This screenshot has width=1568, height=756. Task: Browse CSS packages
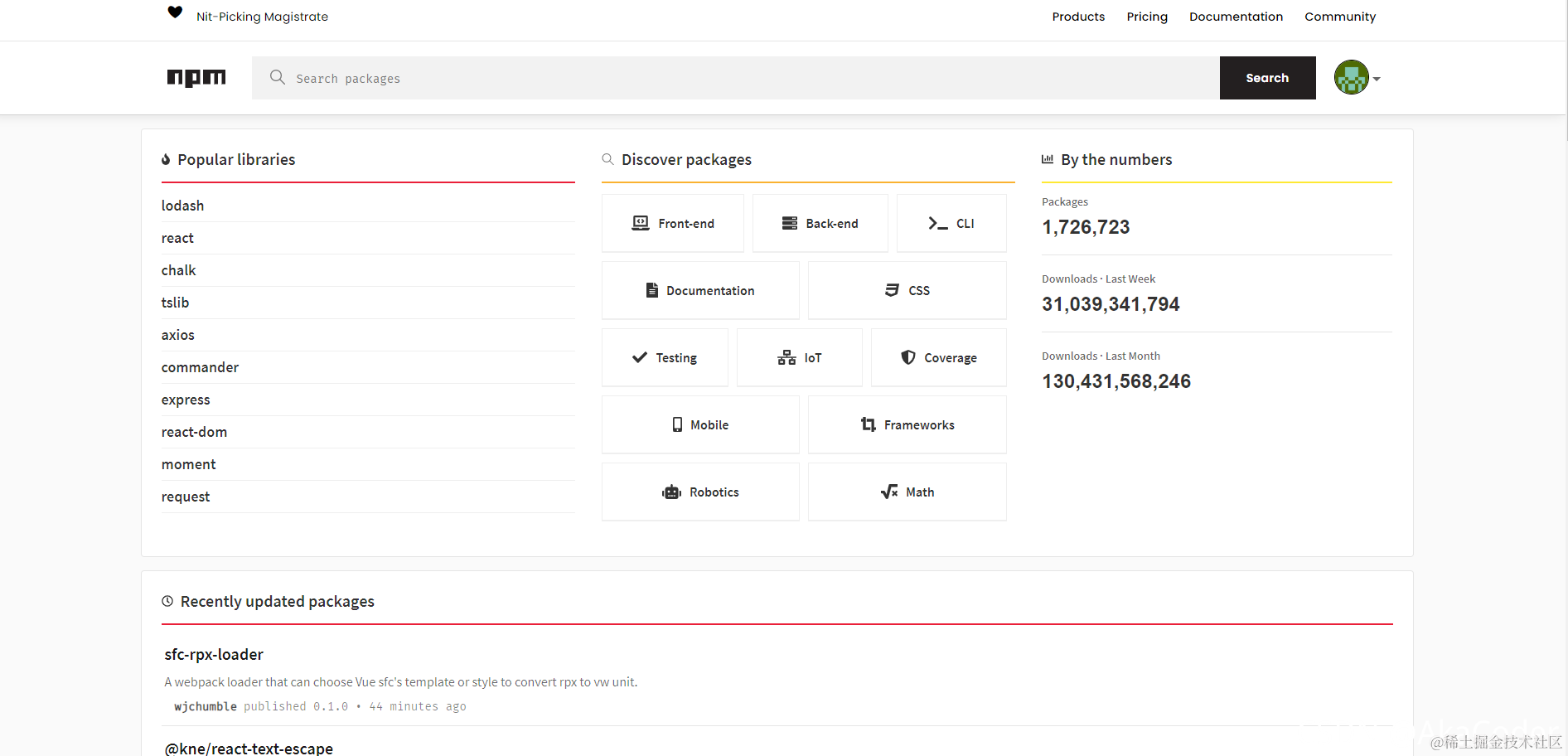[x=907, y=290]
